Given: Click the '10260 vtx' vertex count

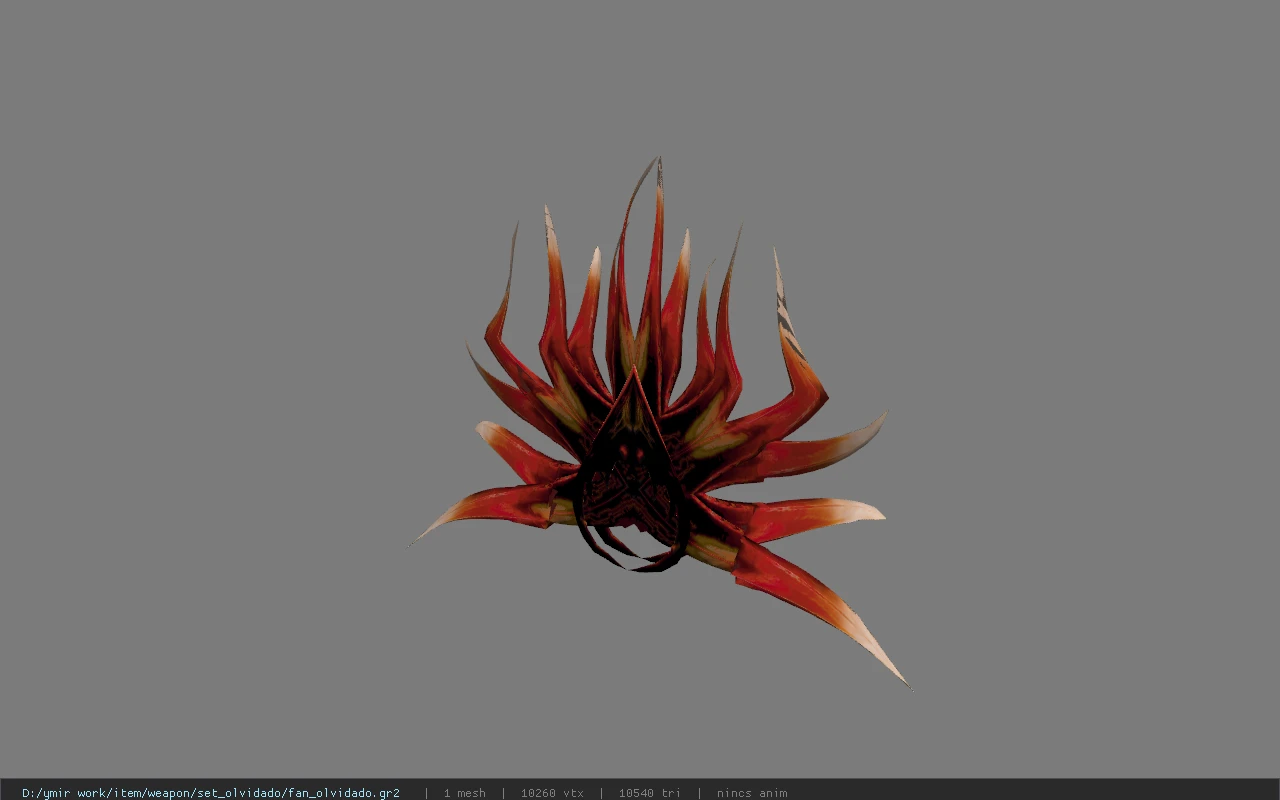Looking at the screenshot, I should tap(552, 793).
